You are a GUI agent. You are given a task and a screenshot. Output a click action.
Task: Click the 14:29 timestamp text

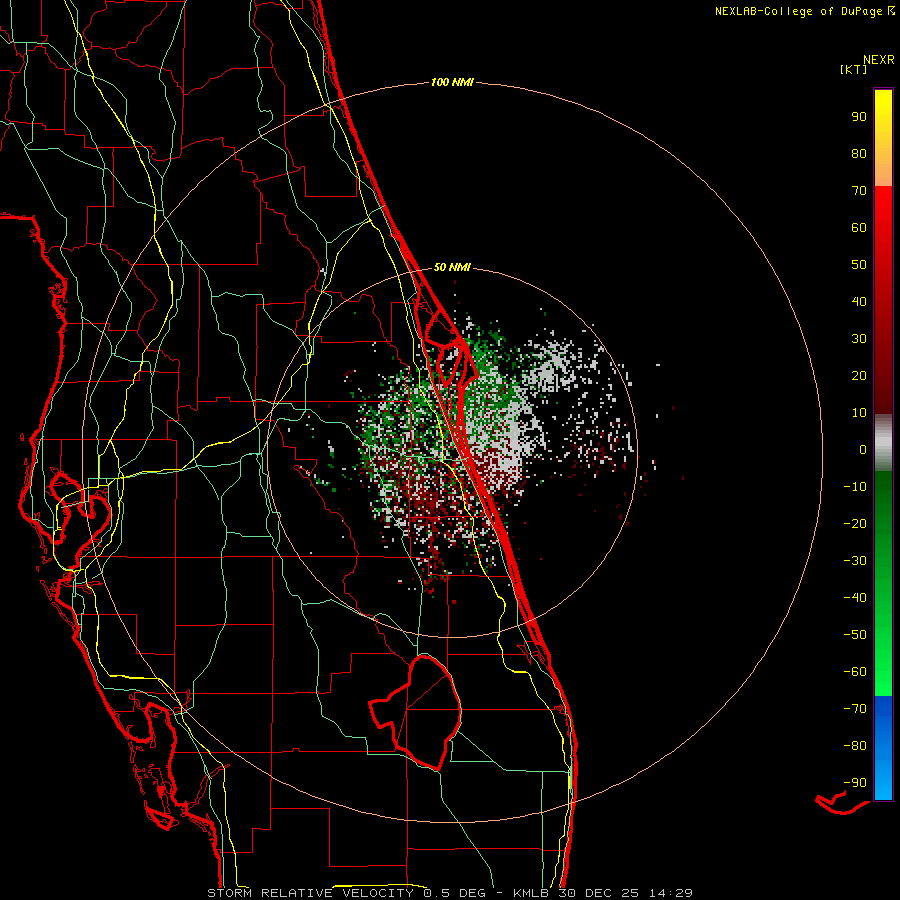click(x=670, y=893)
